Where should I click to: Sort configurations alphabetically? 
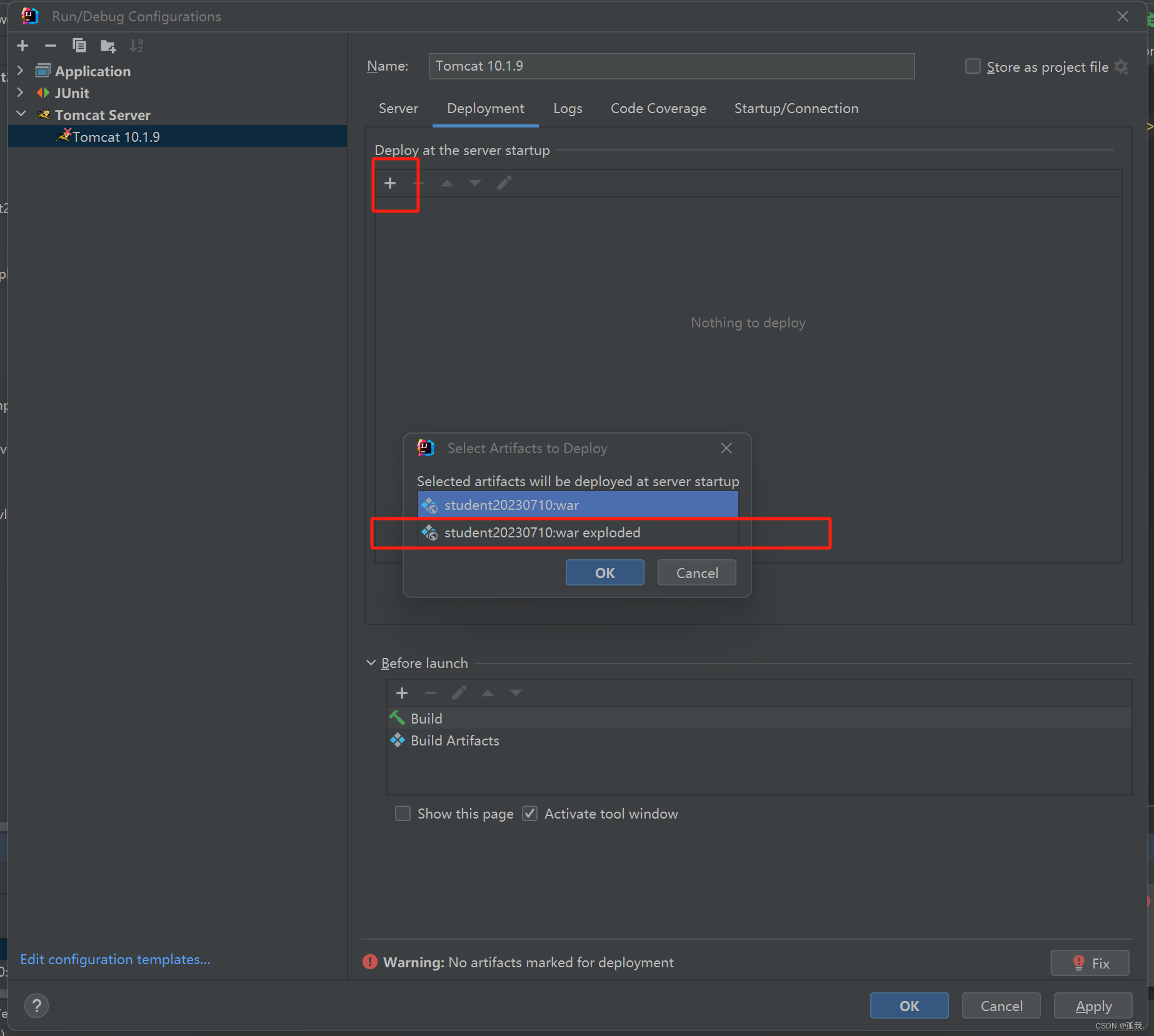tap(136, 46)
